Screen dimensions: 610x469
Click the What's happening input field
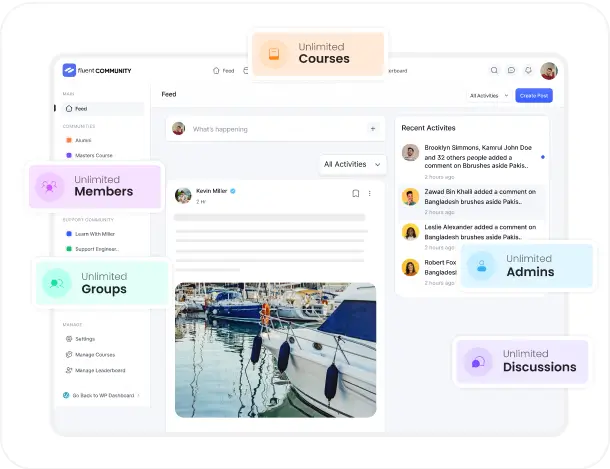tap(275, 129)
